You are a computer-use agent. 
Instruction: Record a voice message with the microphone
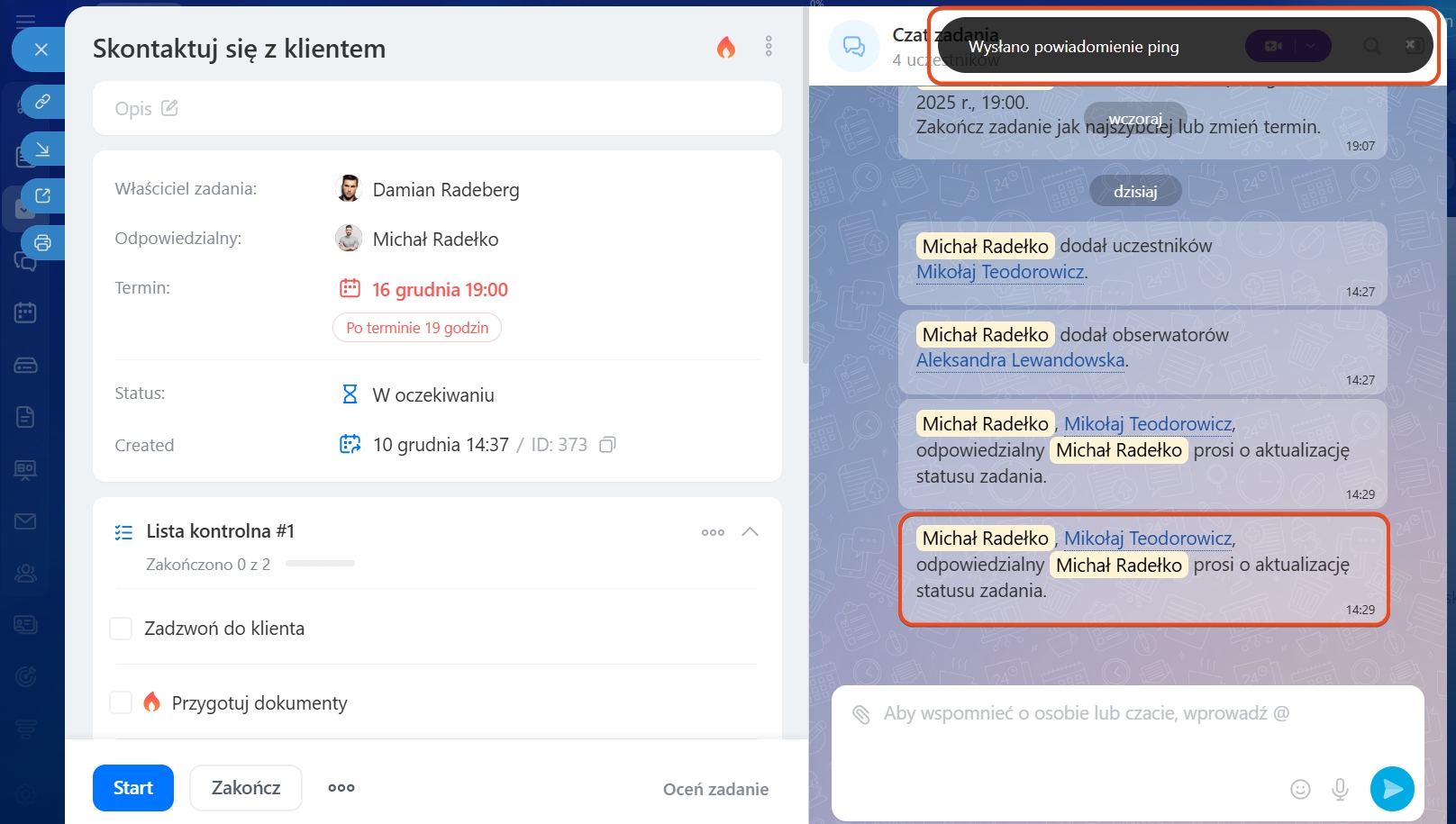point(1341,789)
